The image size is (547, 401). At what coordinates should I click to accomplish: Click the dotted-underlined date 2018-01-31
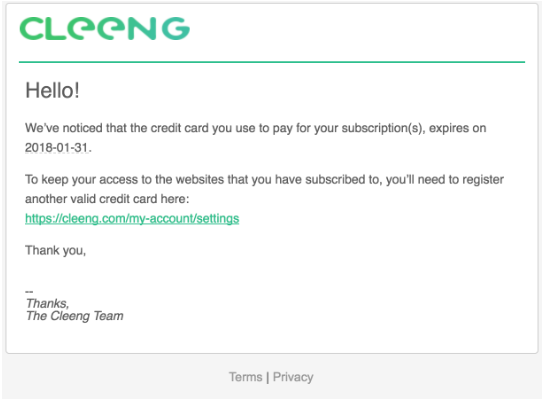pyautogui.click(x=56, y=148)
